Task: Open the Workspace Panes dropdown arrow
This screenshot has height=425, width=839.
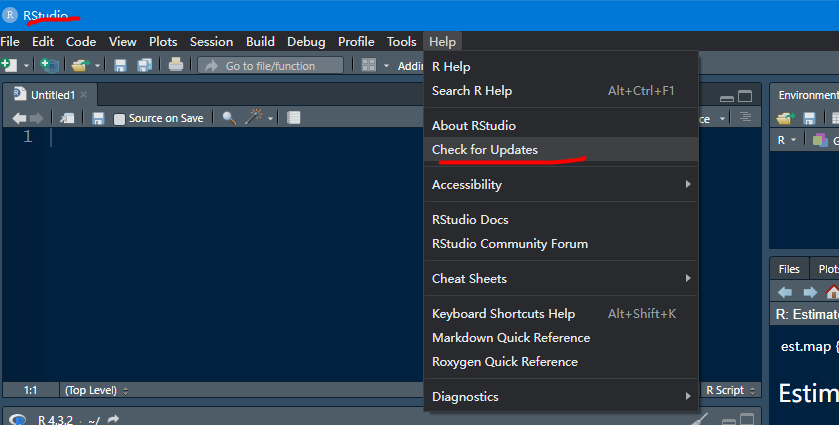Action: [x=386, y=66]
